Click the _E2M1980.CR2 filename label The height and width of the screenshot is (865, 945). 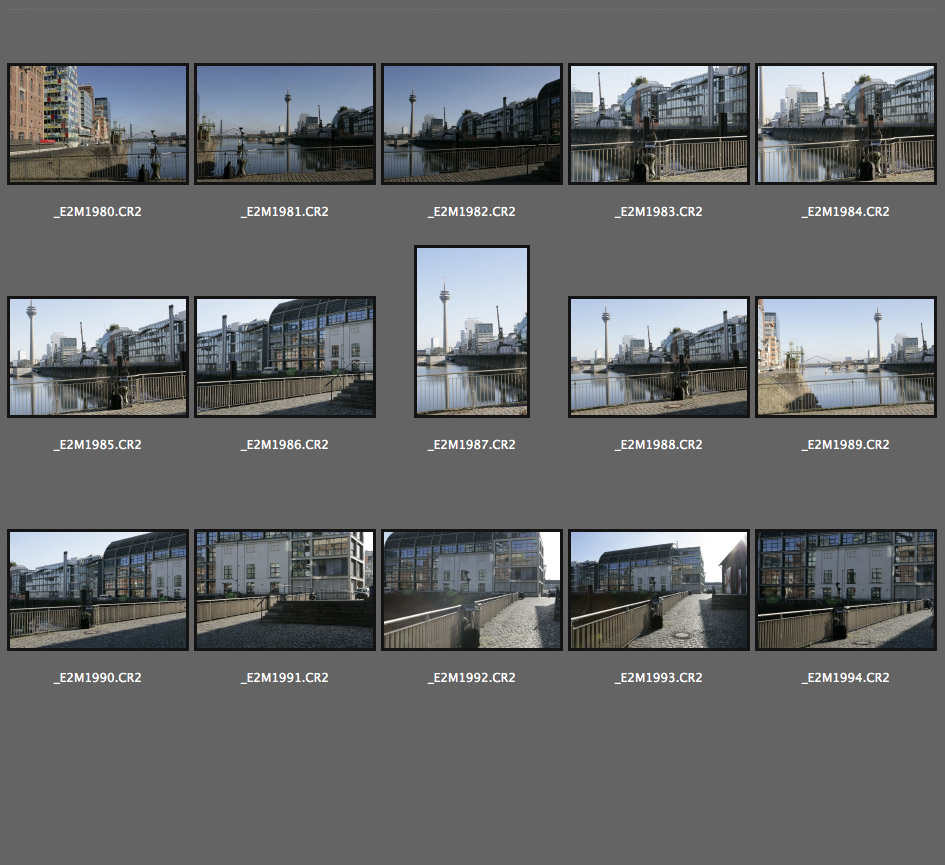coord(98,212)
